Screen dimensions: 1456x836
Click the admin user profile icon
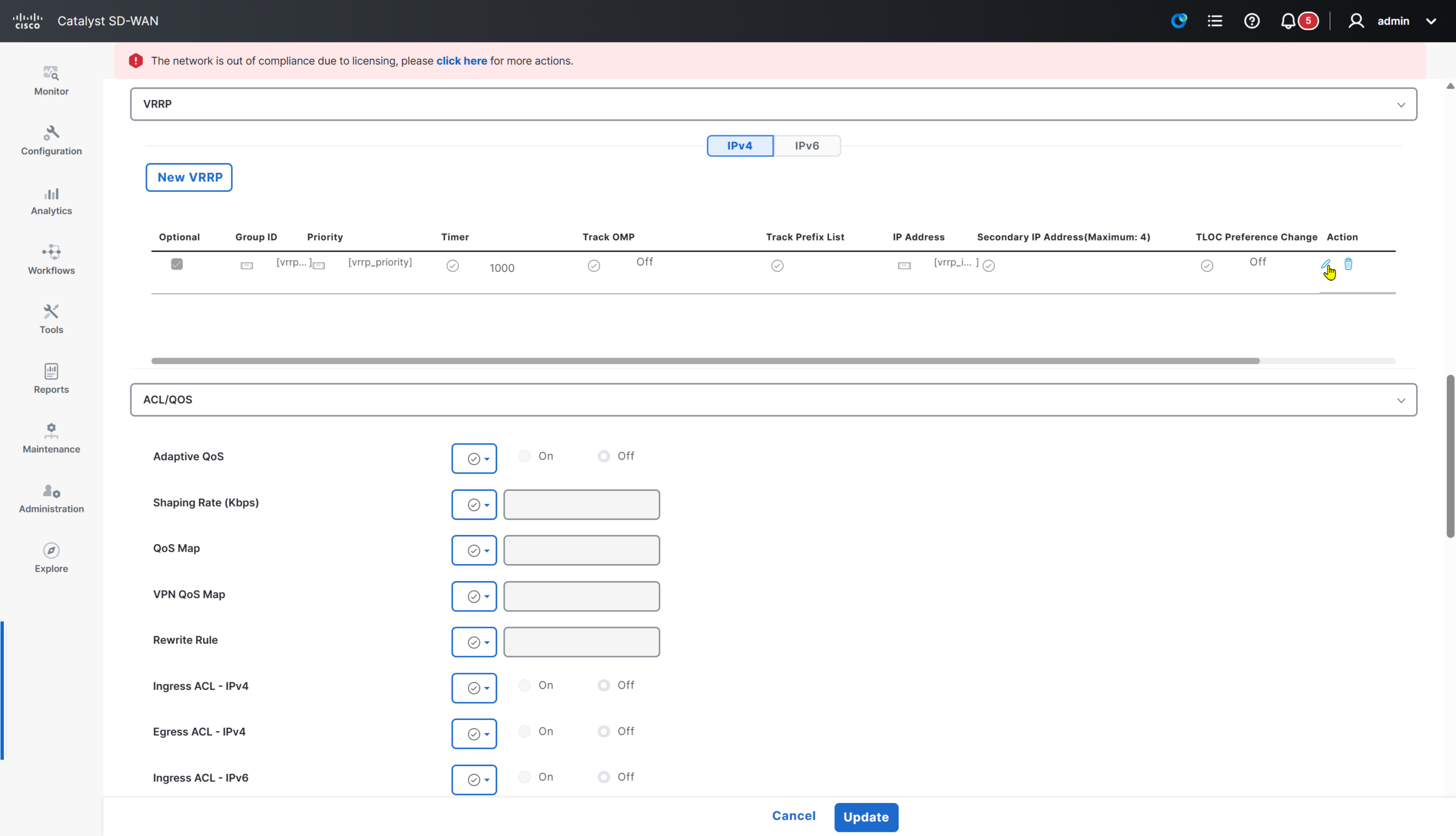[x=1356, y=20]
